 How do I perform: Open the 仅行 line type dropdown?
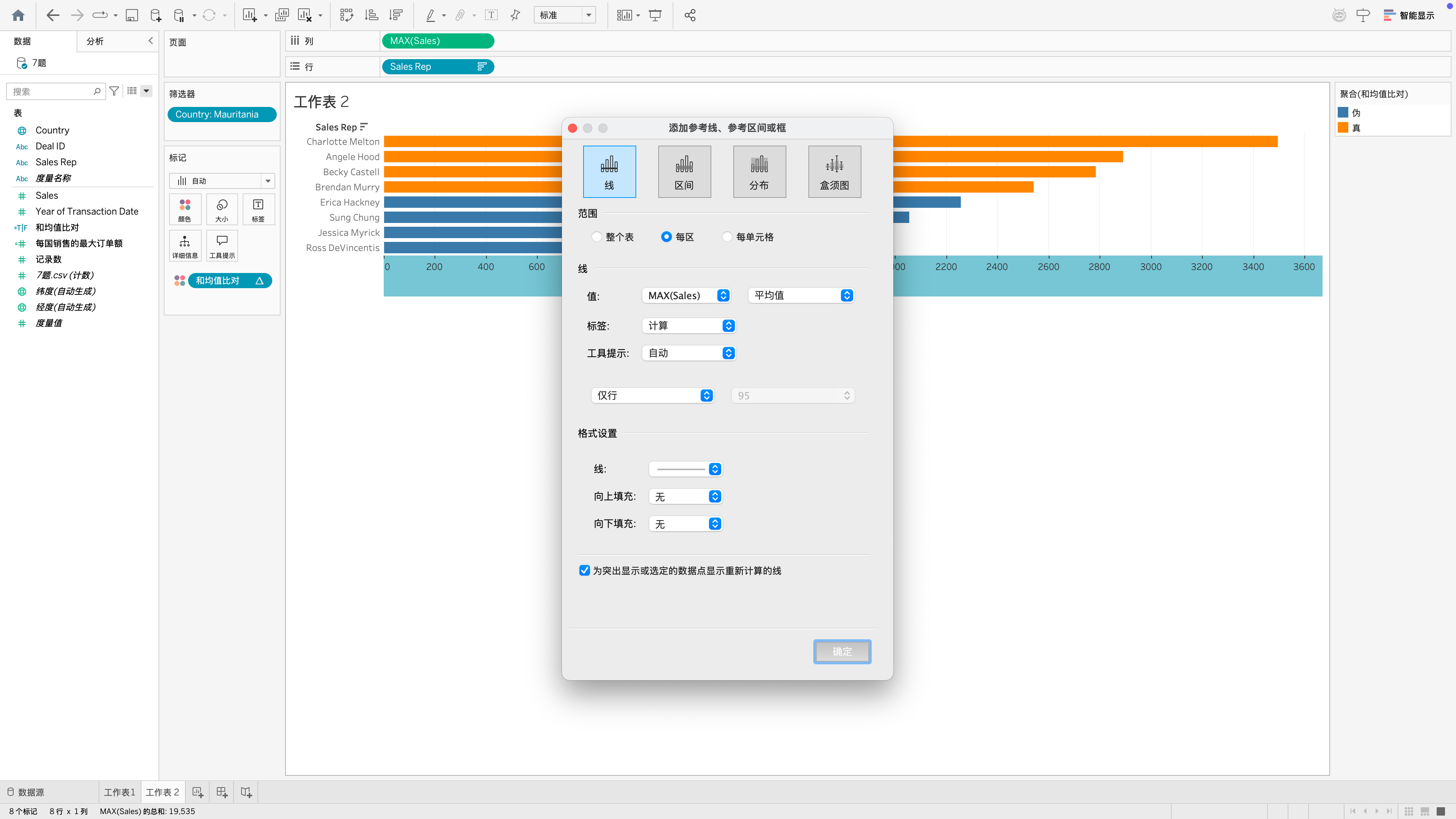652,395
